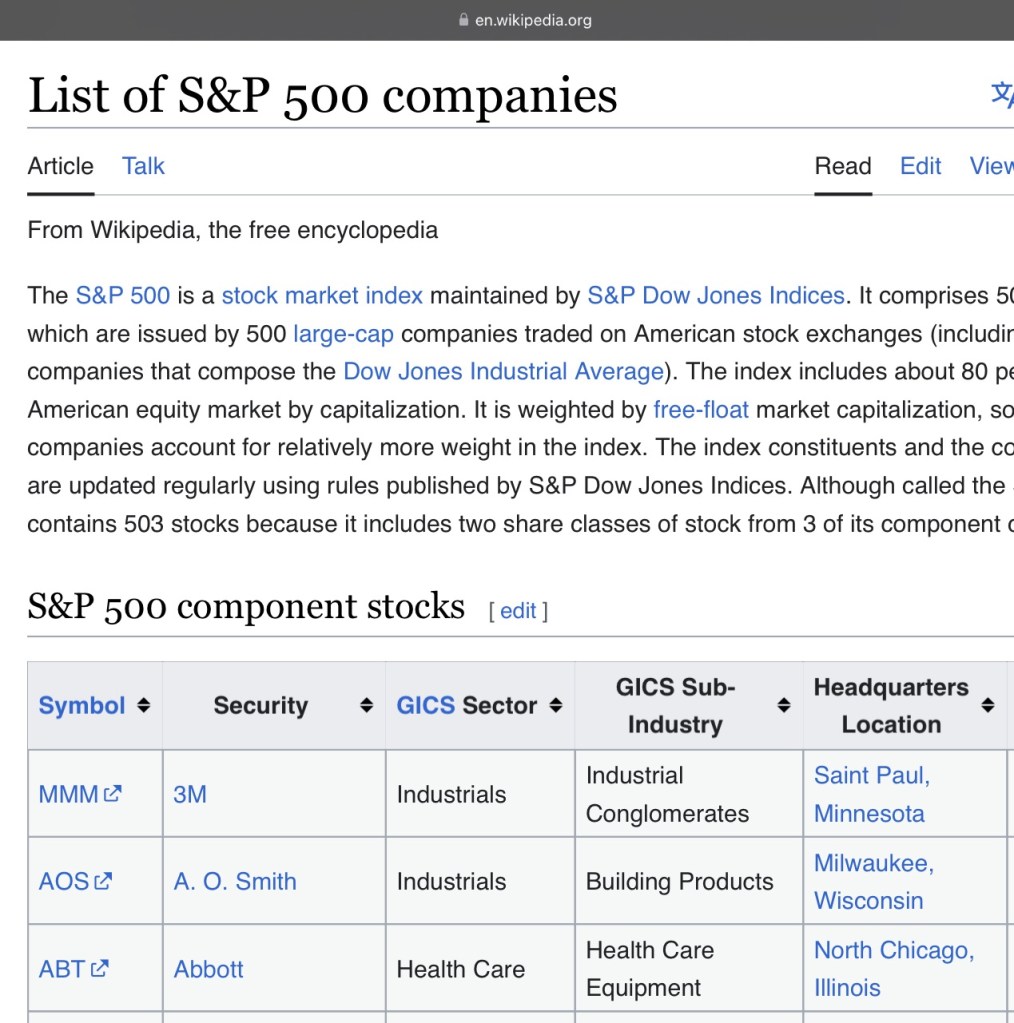The height and width of the screenshot is (1023, 1014).
Task: Sort by Headquarters Location column arrows
Action: tap(987, 706)
